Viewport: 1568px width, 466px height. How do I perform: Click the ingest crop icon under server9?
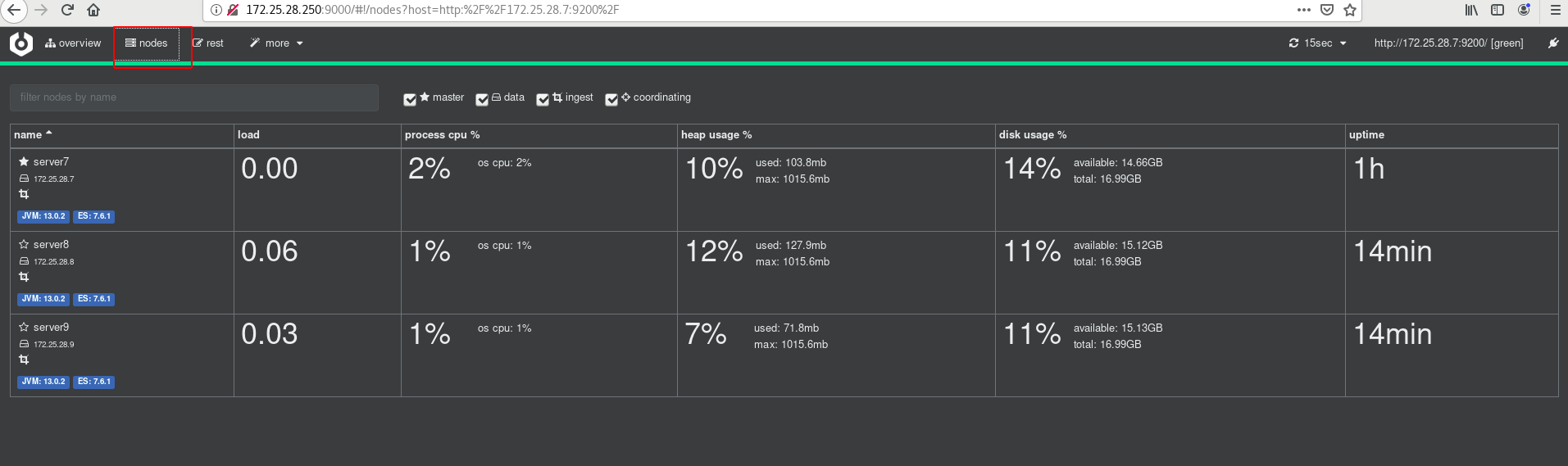point(24,360)
